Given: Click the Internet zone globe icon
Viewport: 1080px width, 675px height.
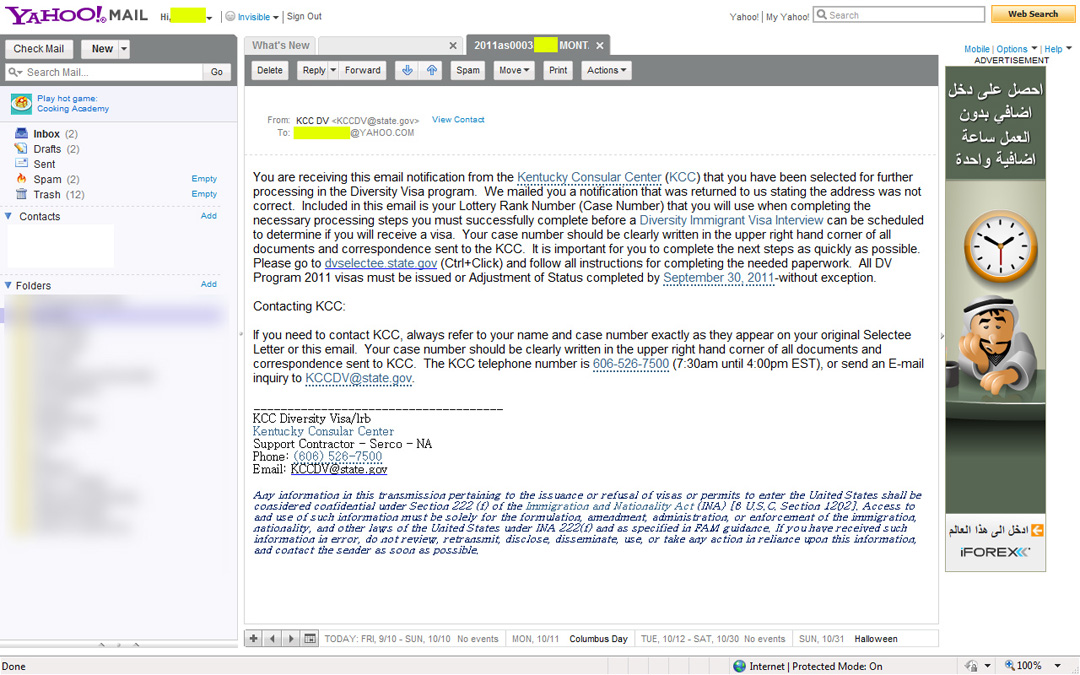Looking at the screenshot, I should click(x=739, y=666).
